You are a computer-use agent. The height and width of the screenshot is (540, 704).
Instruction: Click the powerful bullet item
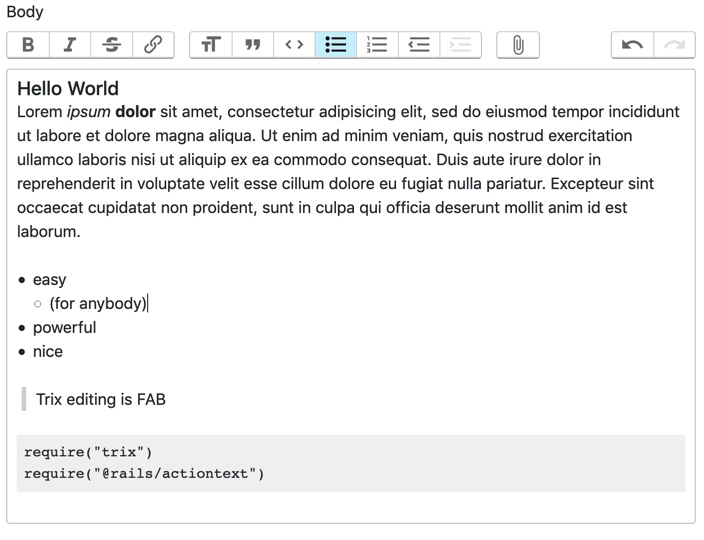click(64, 328)
